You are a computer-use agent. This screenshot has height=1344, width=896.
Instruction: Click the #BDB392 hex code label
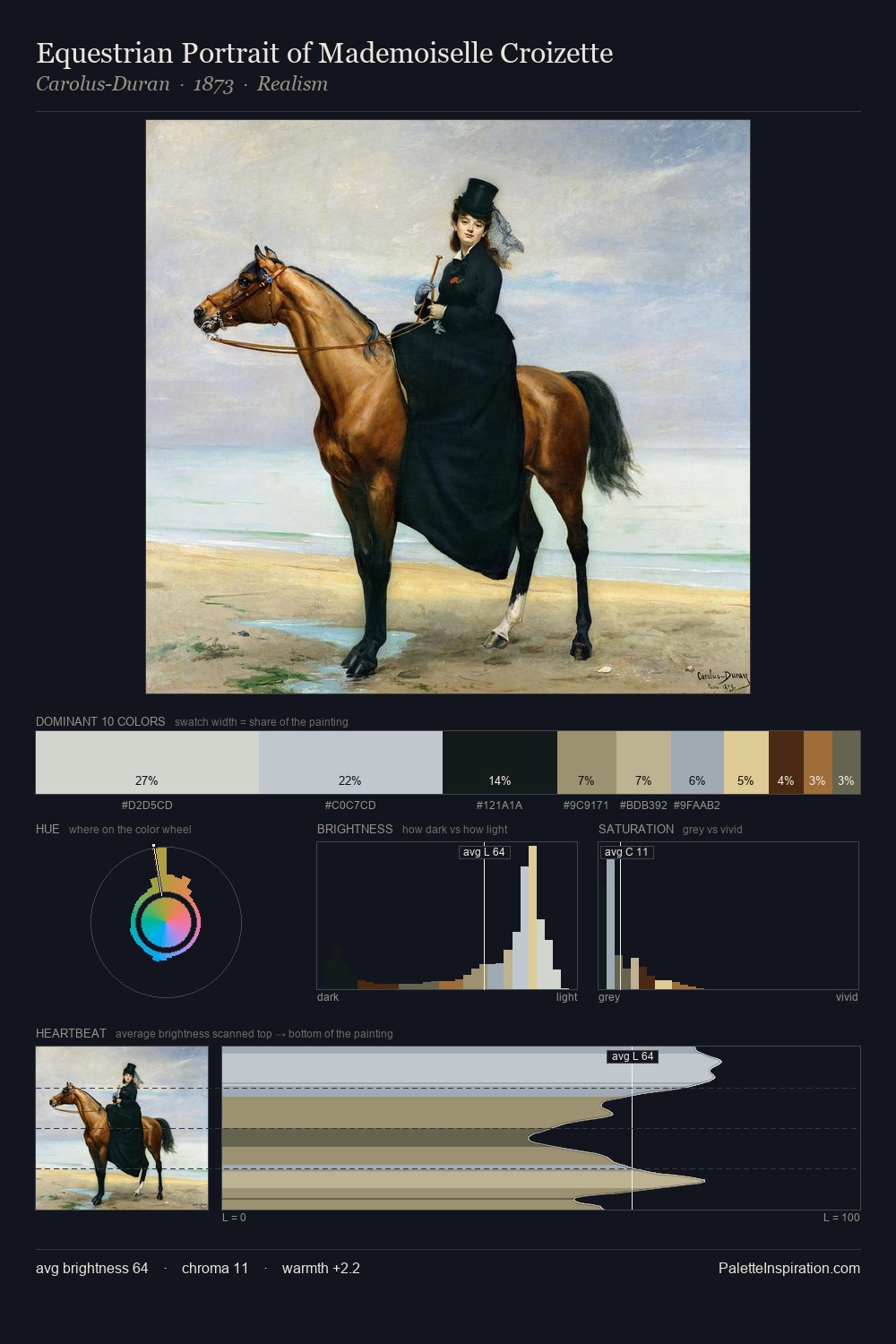point(643,806)
